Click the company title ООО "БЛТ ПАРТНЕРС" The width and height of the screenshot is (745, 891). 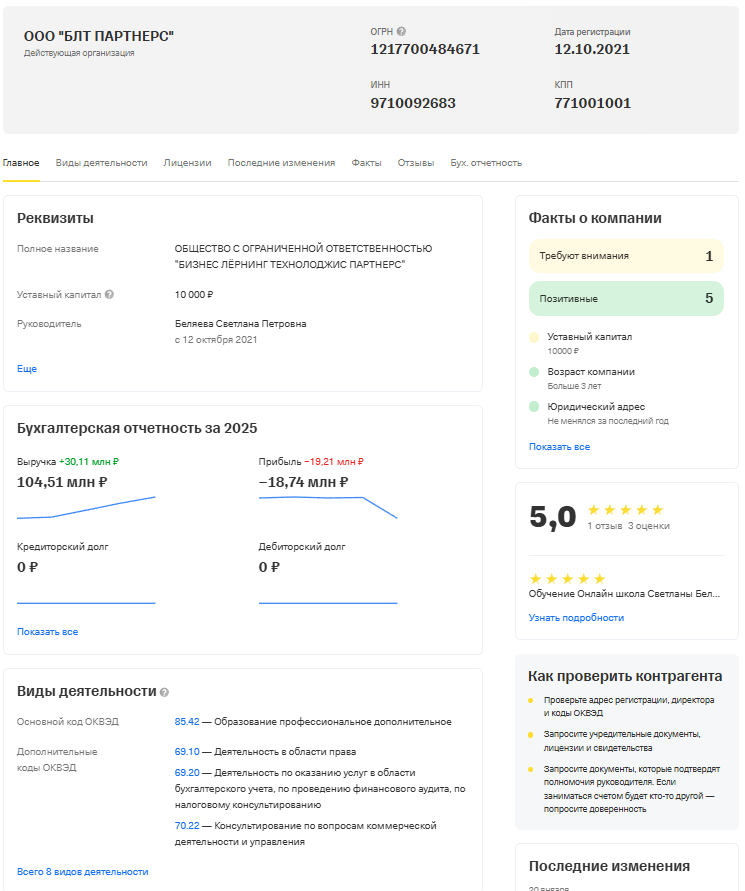(99, 36)
